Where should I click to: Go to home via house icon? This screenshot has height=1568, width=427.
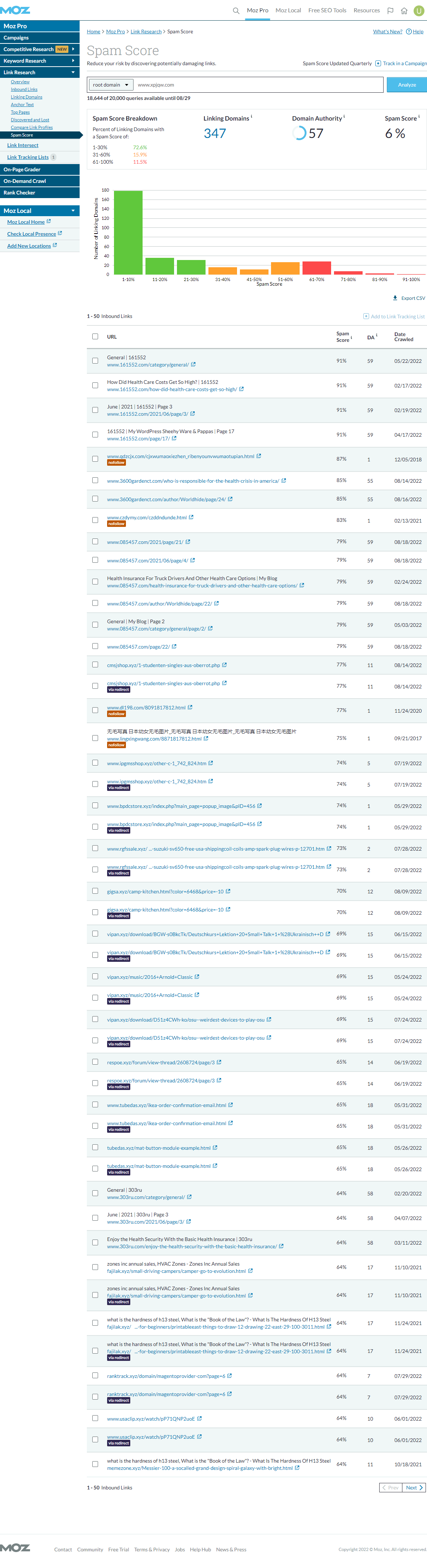[x=404, y=11]
